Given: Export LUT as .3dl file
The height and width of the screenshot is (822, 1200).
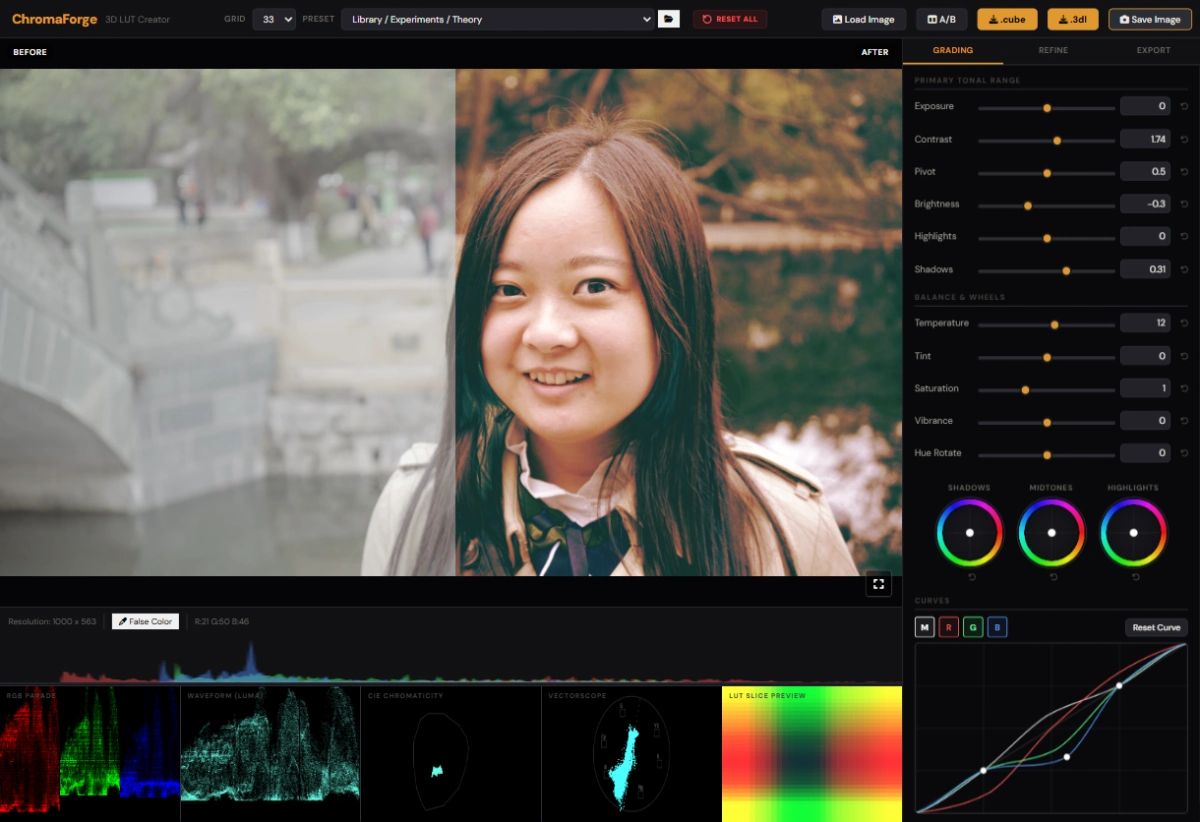Looking at the screenshot, I should pyautogui.click(x=1072, y=19).
